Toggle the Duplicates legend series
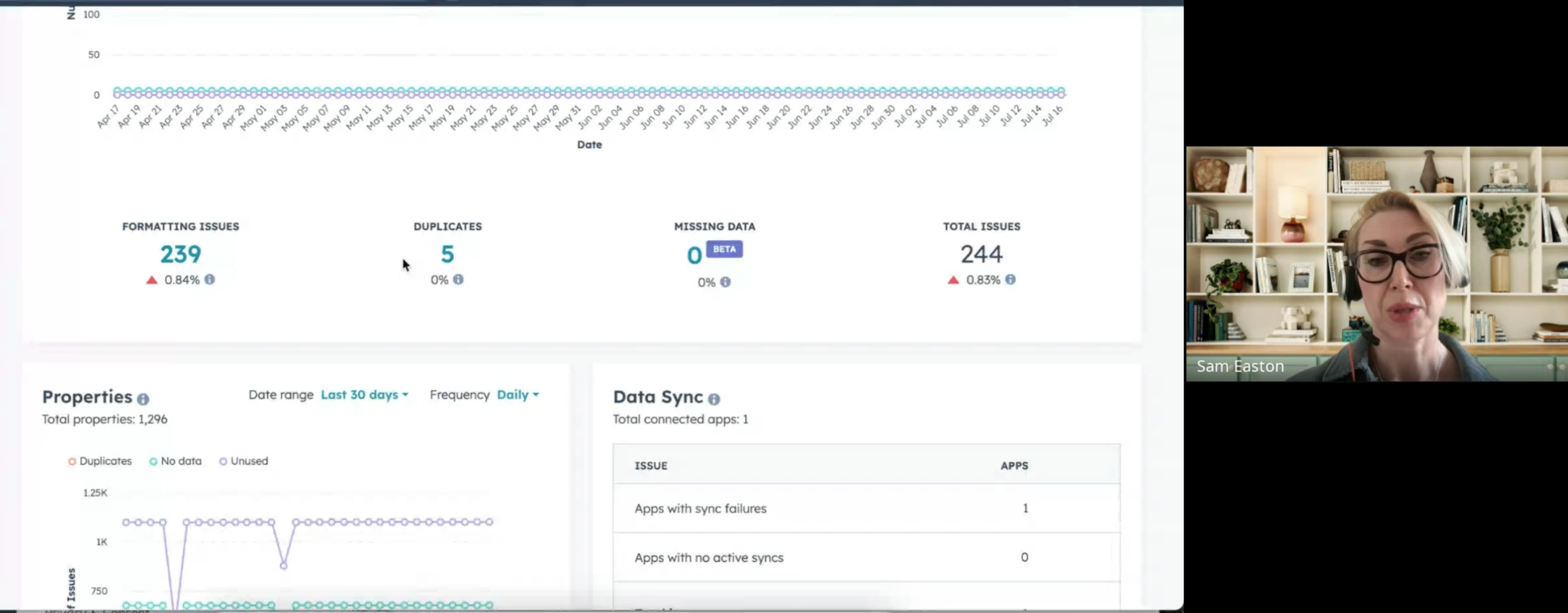 pyautogui.click(x=100, y=461)
